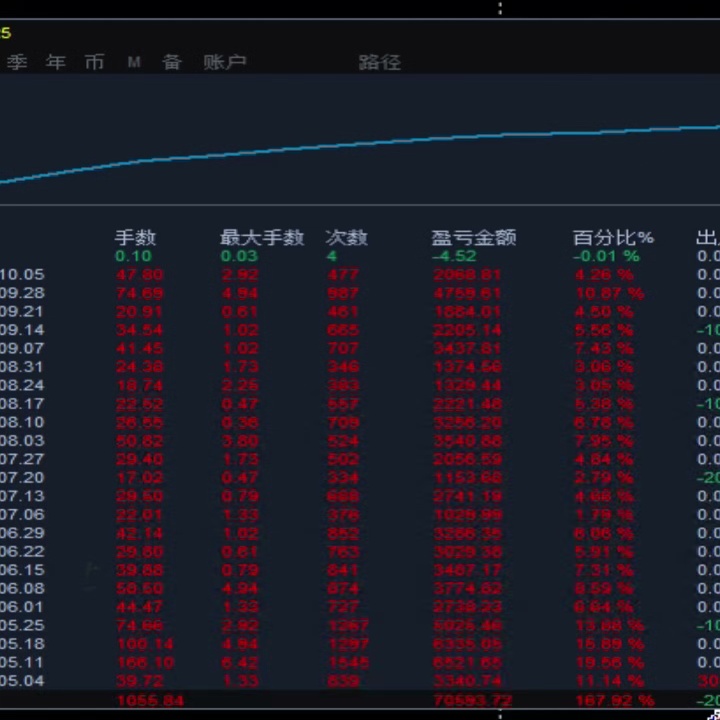The height and width of the screenshot is (720, 720).
Task: Select the 09.07 date row label
Action: (22, 348)
